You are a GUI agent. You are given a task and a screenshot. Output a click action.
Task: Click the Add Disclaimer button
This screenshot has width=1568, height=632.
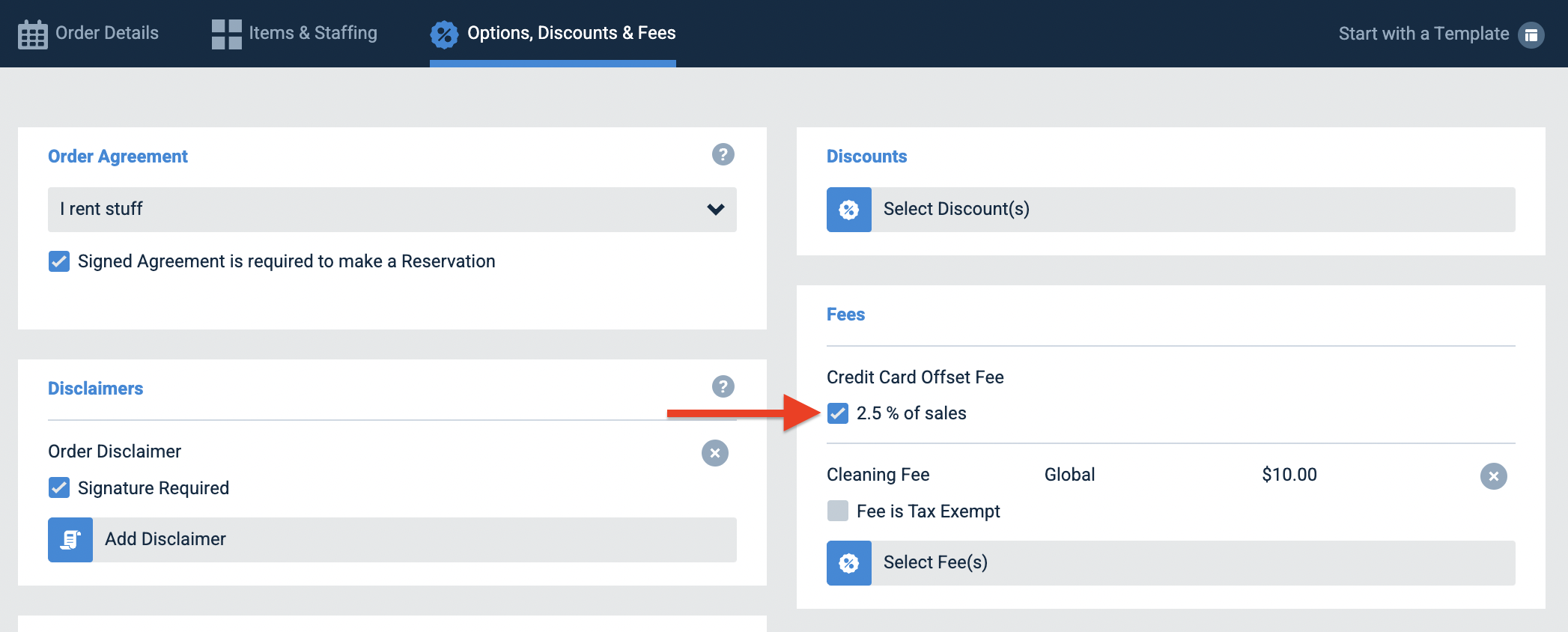click(x=392, y=540)
